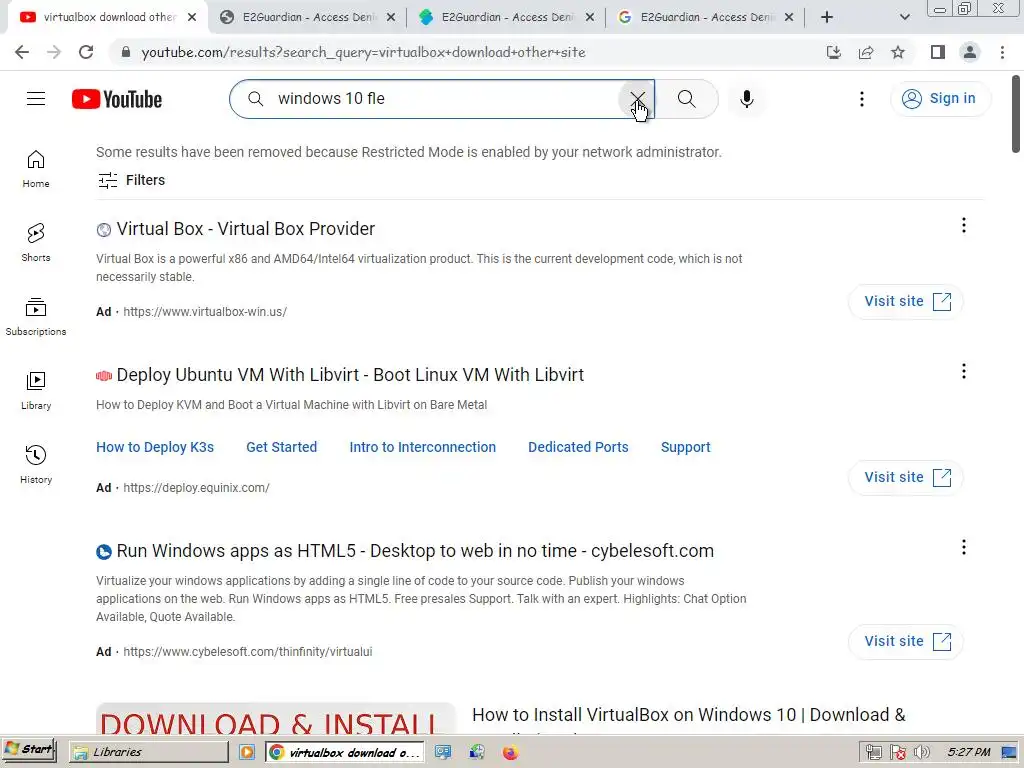This screenshot has height=768, width=1024.
Task: Open Firefox icon in taskbar
Action: click(510, 752)
